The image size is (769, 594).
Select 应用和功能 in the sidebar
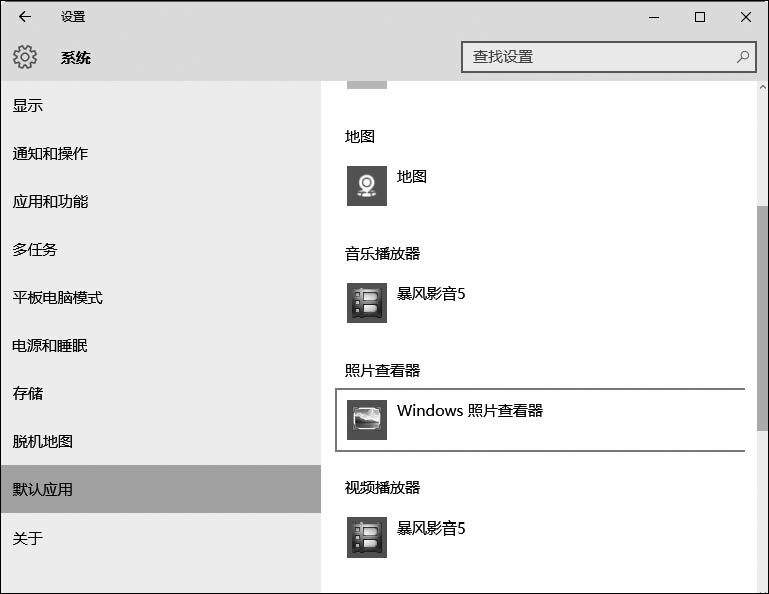[x=161, y=202]
